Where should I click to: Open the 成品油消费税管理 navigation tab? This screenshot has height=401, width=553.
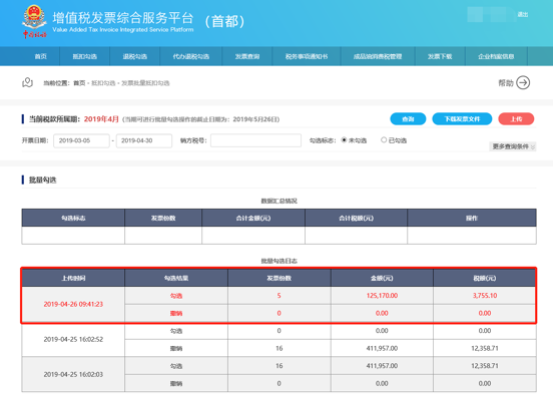tap(378, 56)
